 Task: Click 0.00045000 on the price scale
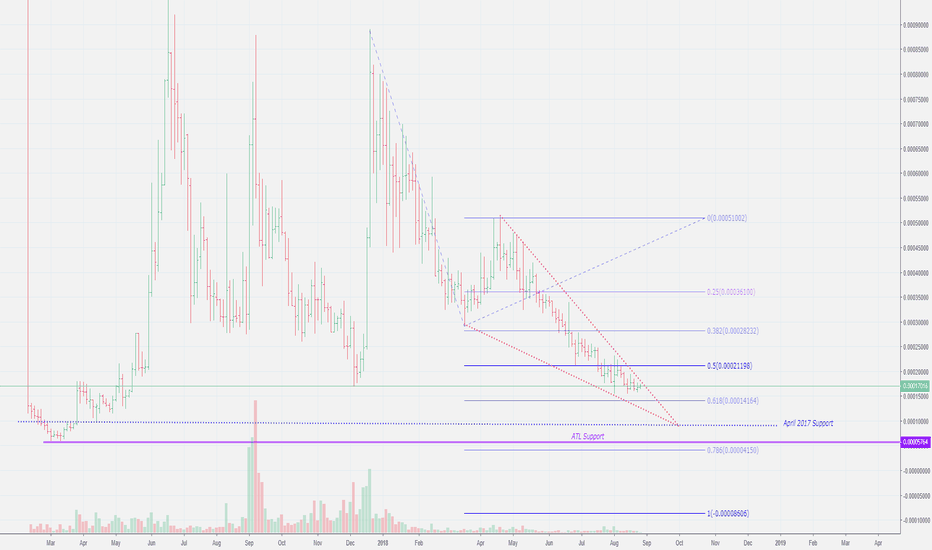(915, 248)
